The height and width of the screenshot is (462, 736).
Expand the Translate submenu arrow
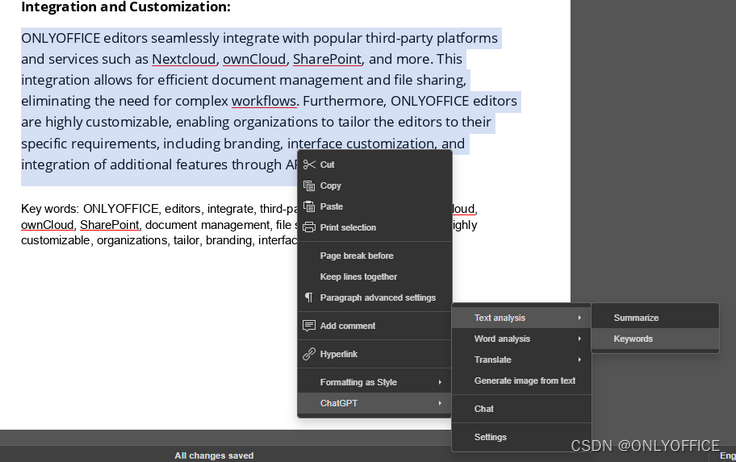point(580,360)
